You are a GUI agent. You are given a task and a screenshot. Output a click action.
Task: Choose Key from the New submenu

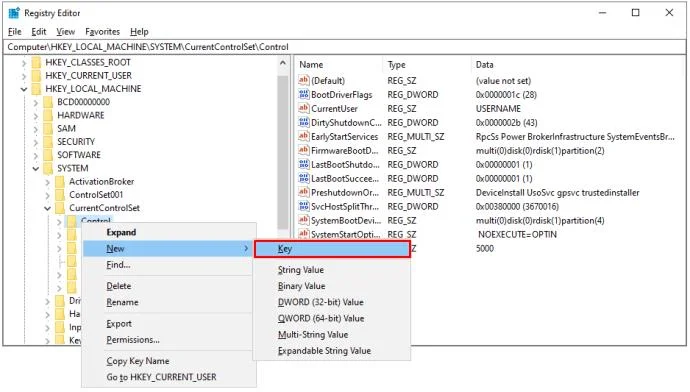[332, 249]
